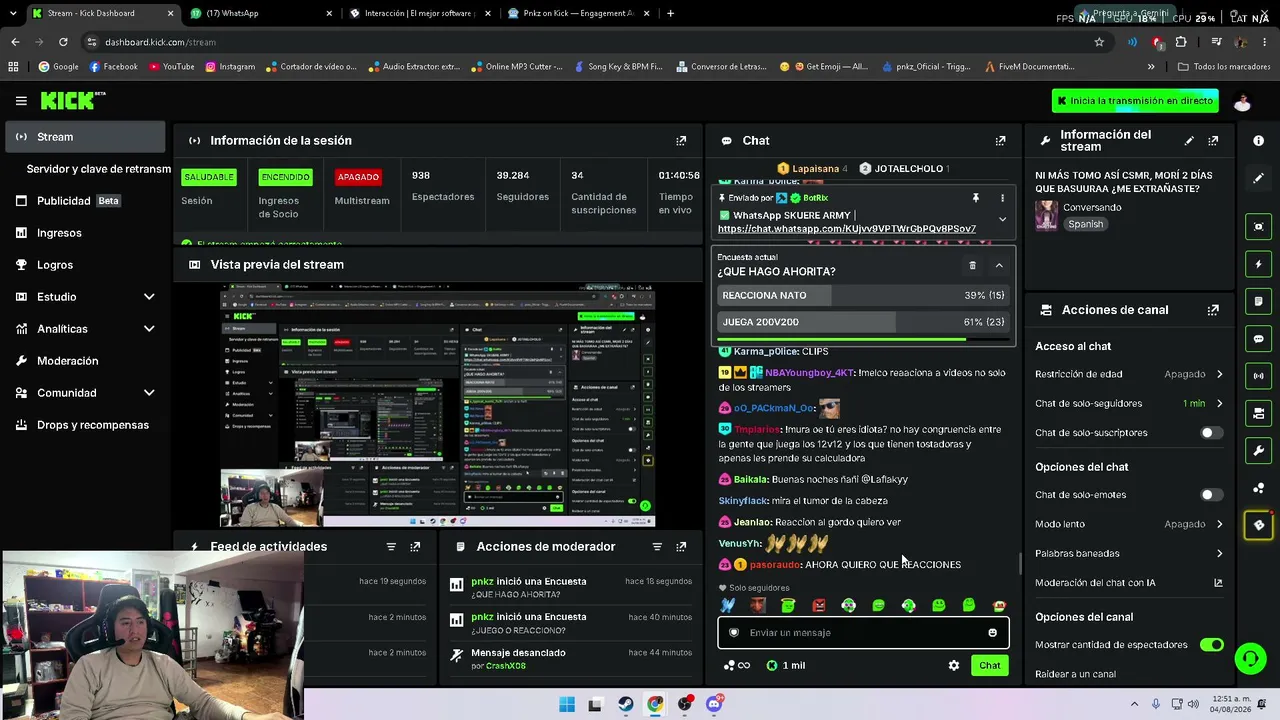This screenshot has width=1280, height=720.
Task: Expand the pinned WhatsApp message
Action: click(x=1002, y=220)
